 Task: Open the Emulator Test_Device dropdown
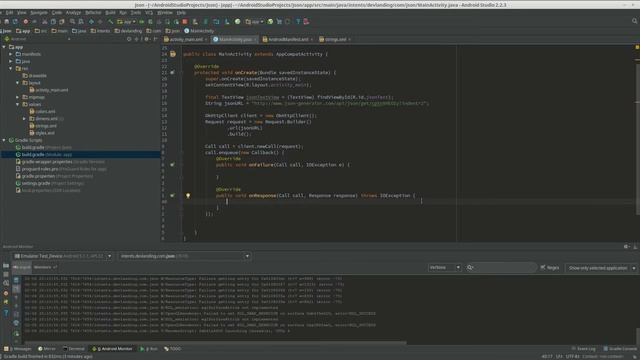(62, 256)
